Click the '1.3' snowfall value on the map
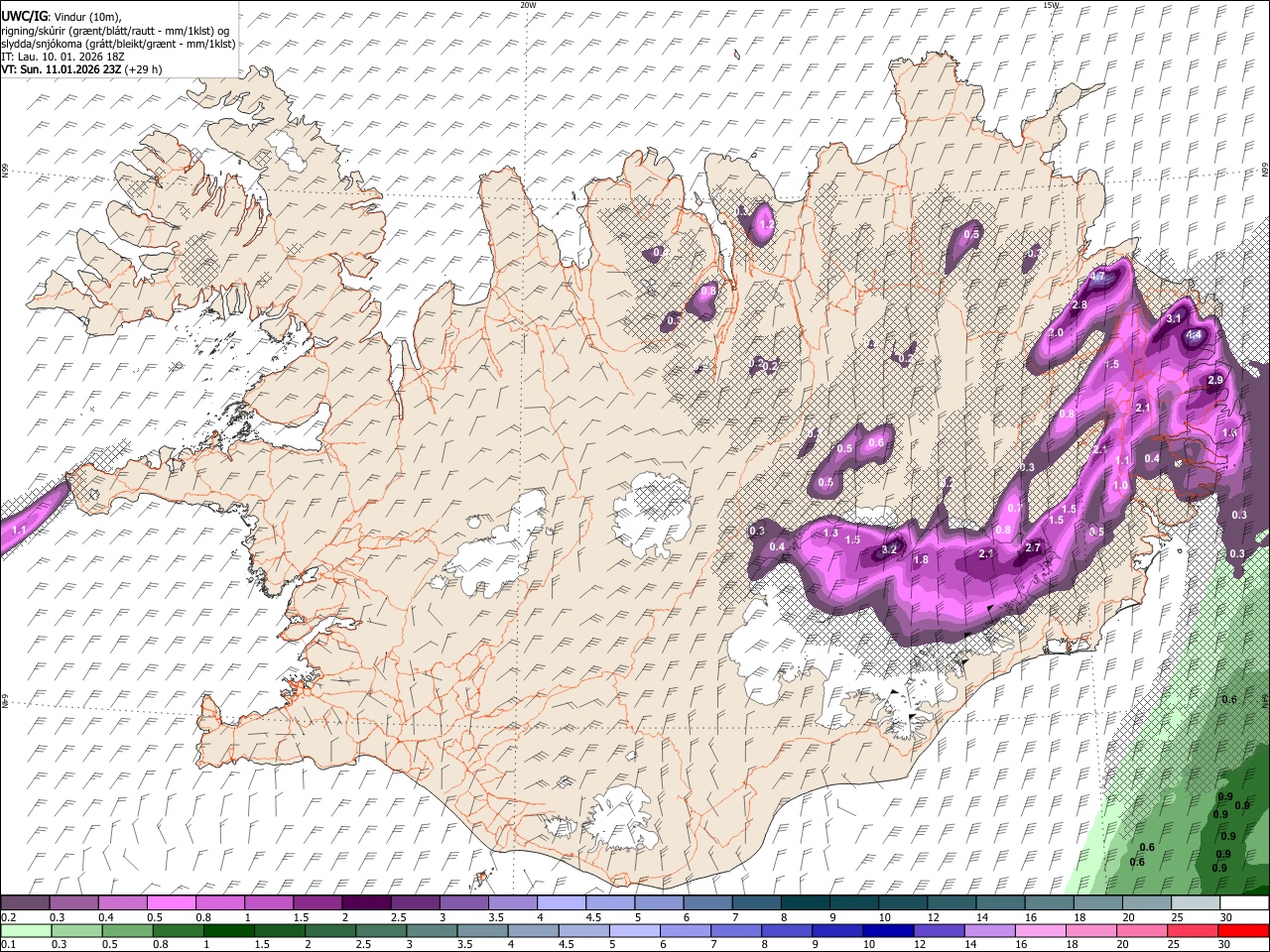Image resolution: width=1270 pixels, height=952 pixels. click(831, 534)
